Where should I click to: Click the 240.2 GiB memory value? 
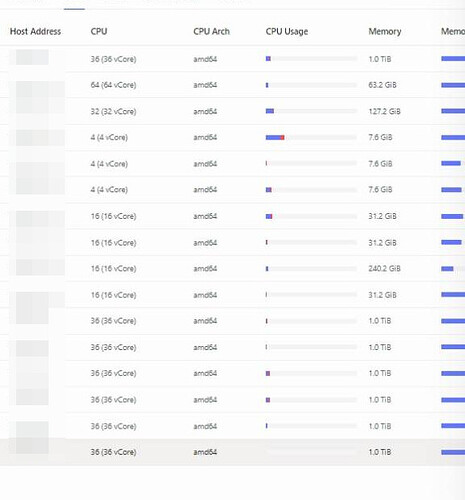pos(384,269)
